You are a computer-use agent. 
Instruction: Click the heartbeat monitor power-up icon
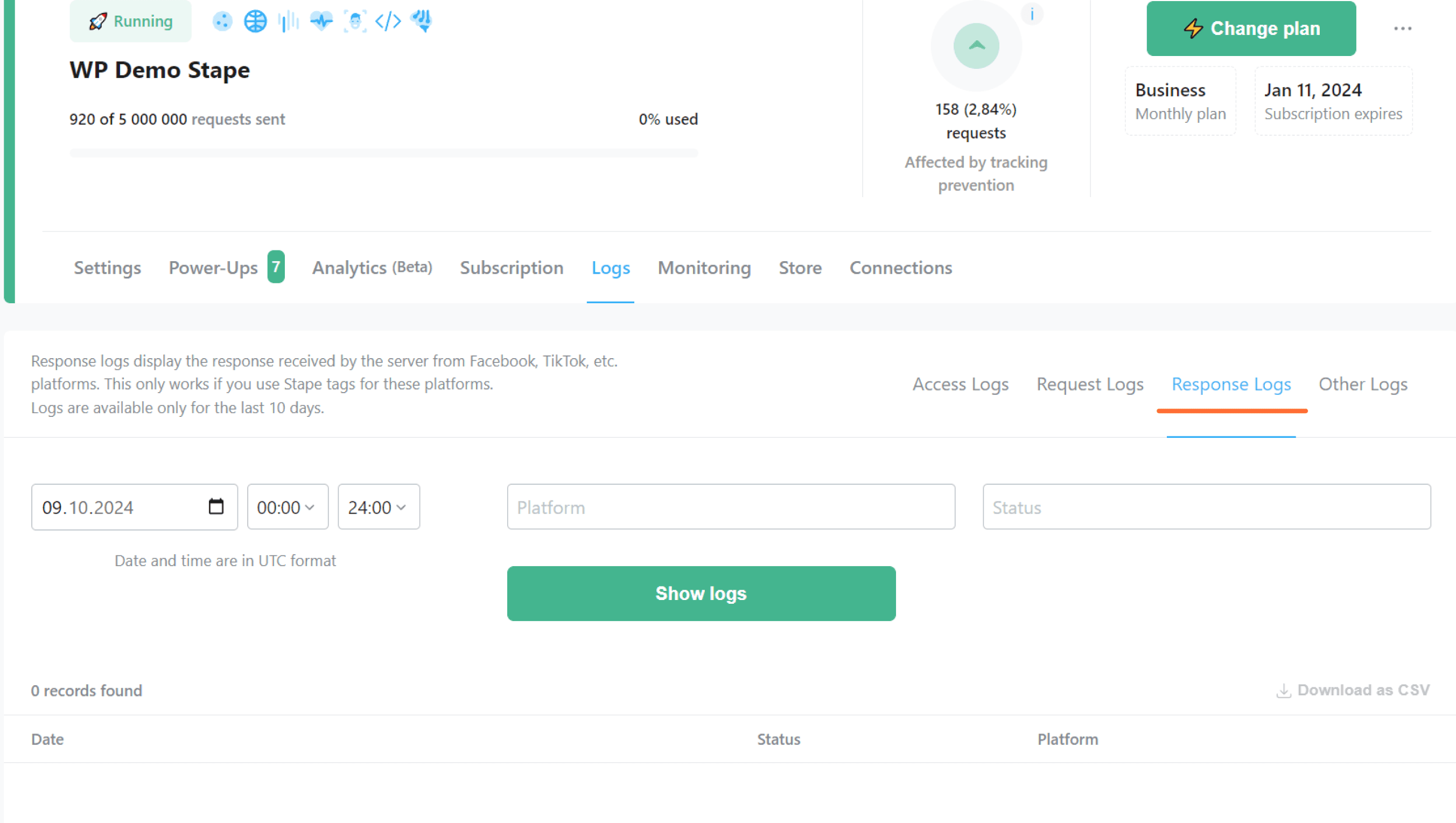[x=321, y=22]
